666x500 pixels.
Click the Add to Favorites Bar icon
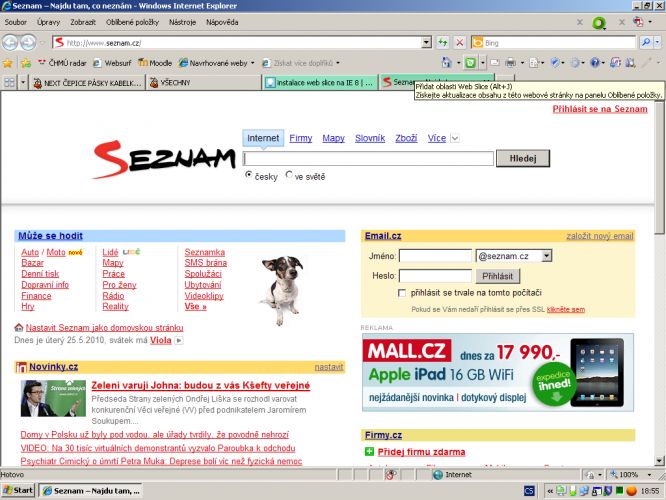[x=26, y=63]
